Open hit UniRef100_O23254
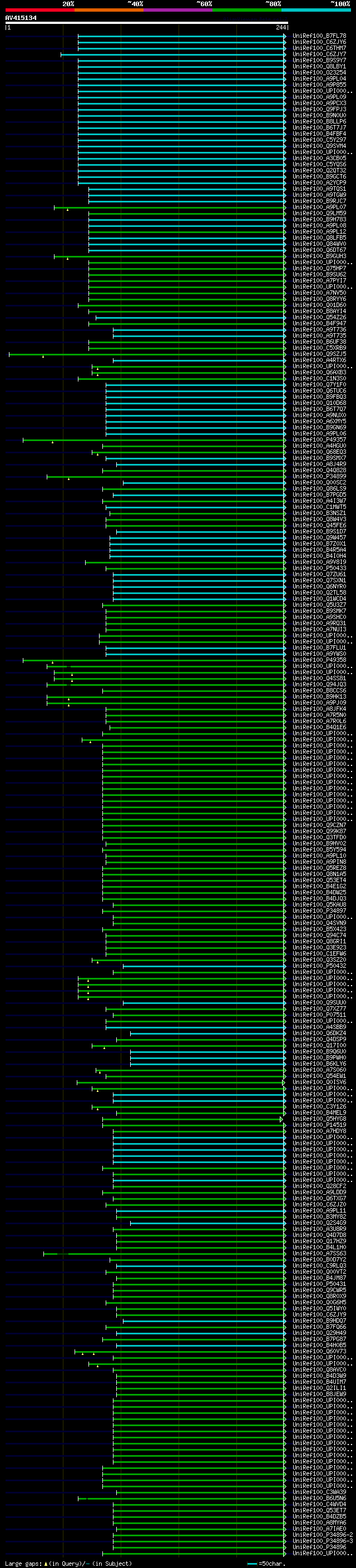This screenshot has width=356, height=1568. pyautogui.click(x=319, y=72)
